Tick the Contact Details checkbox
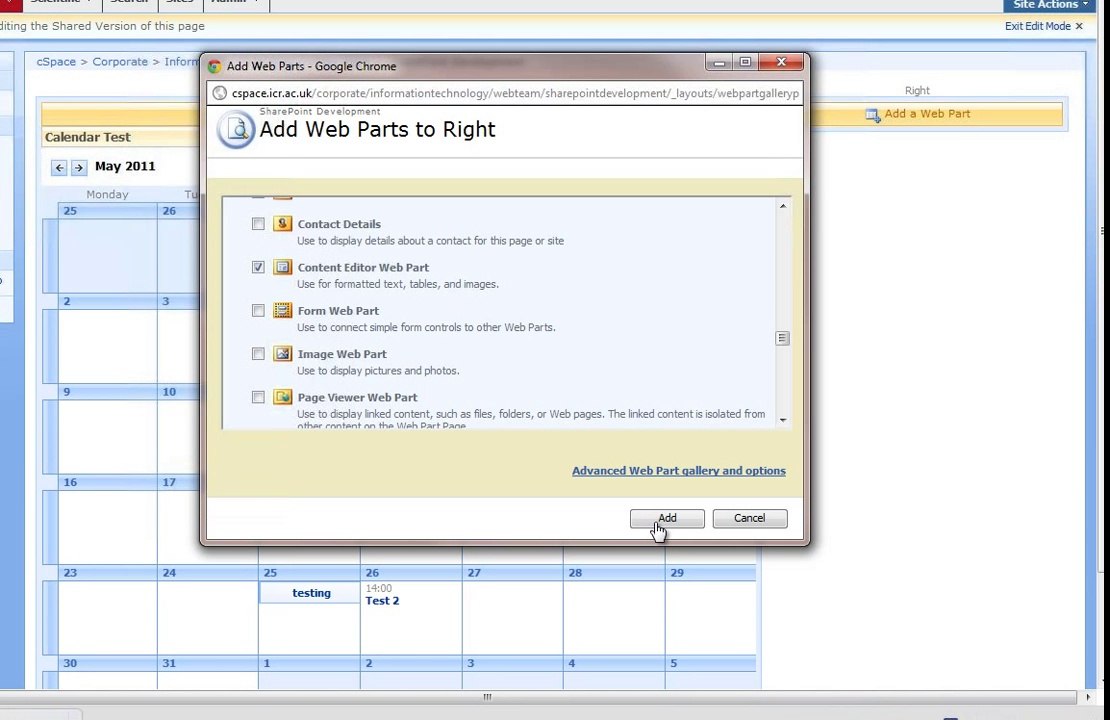1110x720 pixels. (x=258, y=224)
